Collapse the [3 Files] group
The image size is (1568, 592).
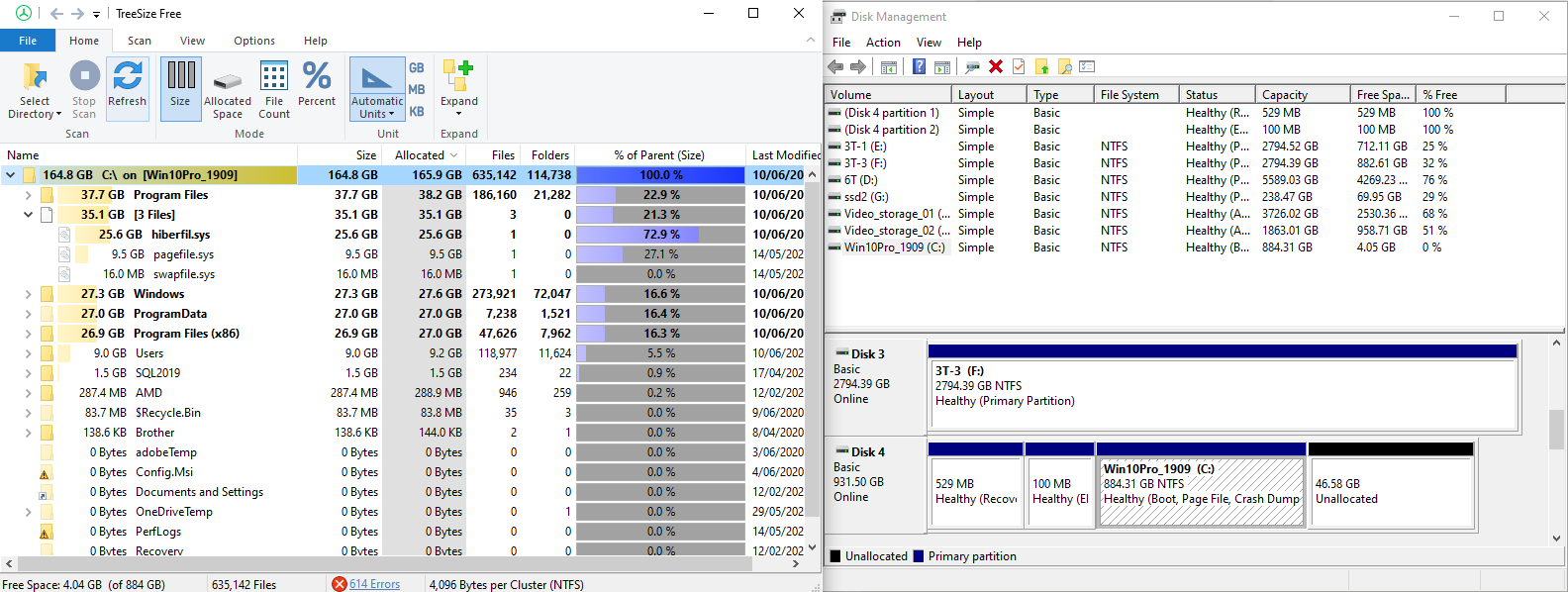(28, 215)
